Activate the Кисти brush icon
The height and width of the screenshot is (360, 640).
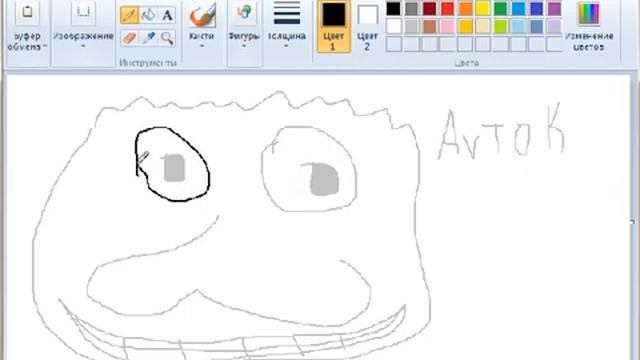(x=202, y=16)
